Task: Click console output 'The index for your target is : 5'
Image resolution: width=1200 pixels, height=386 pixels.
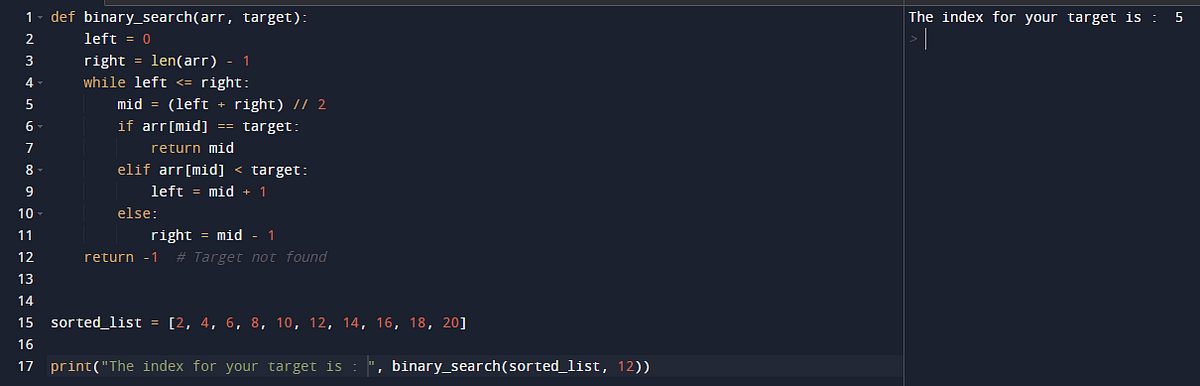Action: tap(1046, 17)
